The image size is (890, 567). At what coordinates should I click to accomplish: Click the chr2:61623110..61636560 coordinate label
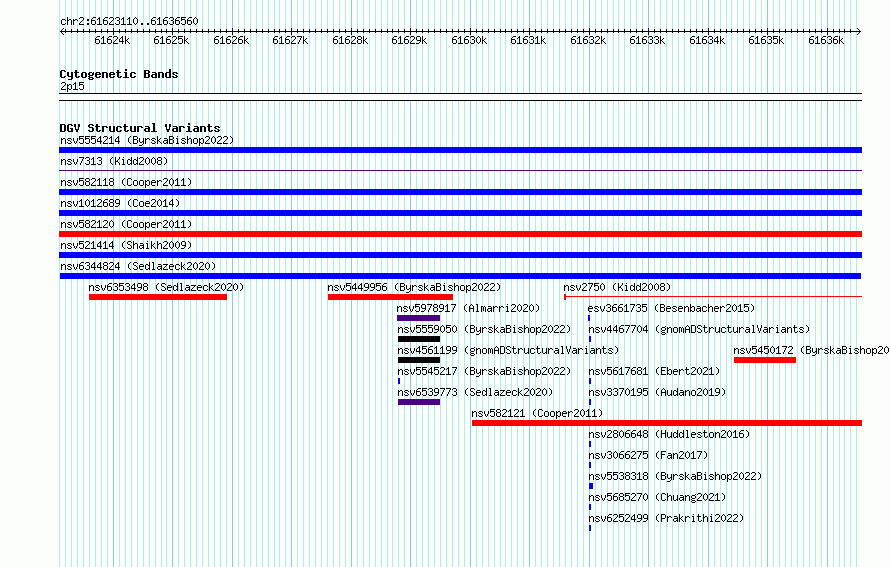129,21
